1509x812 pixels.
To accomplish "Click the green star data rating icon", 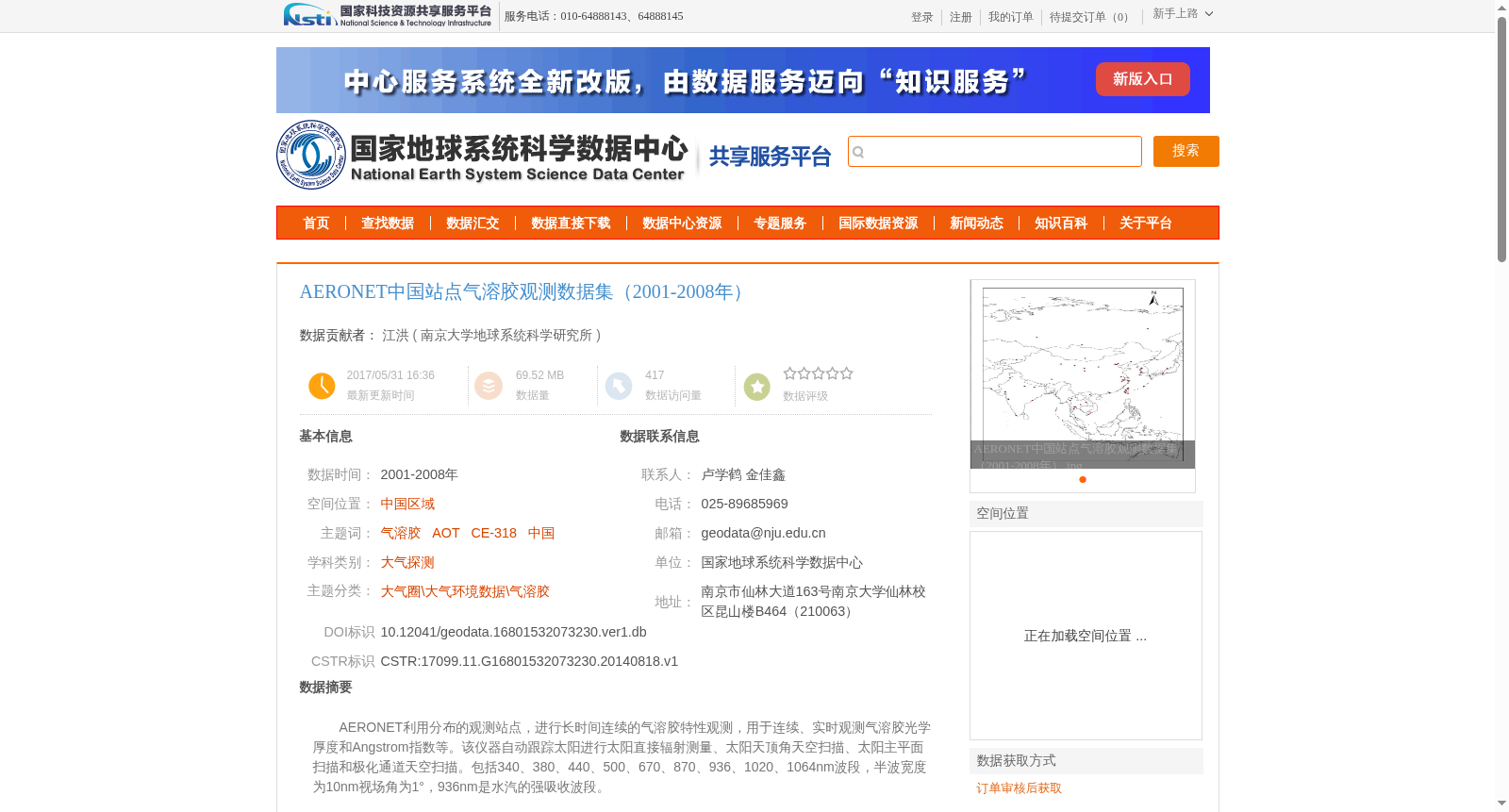I will tap(756, 387).
